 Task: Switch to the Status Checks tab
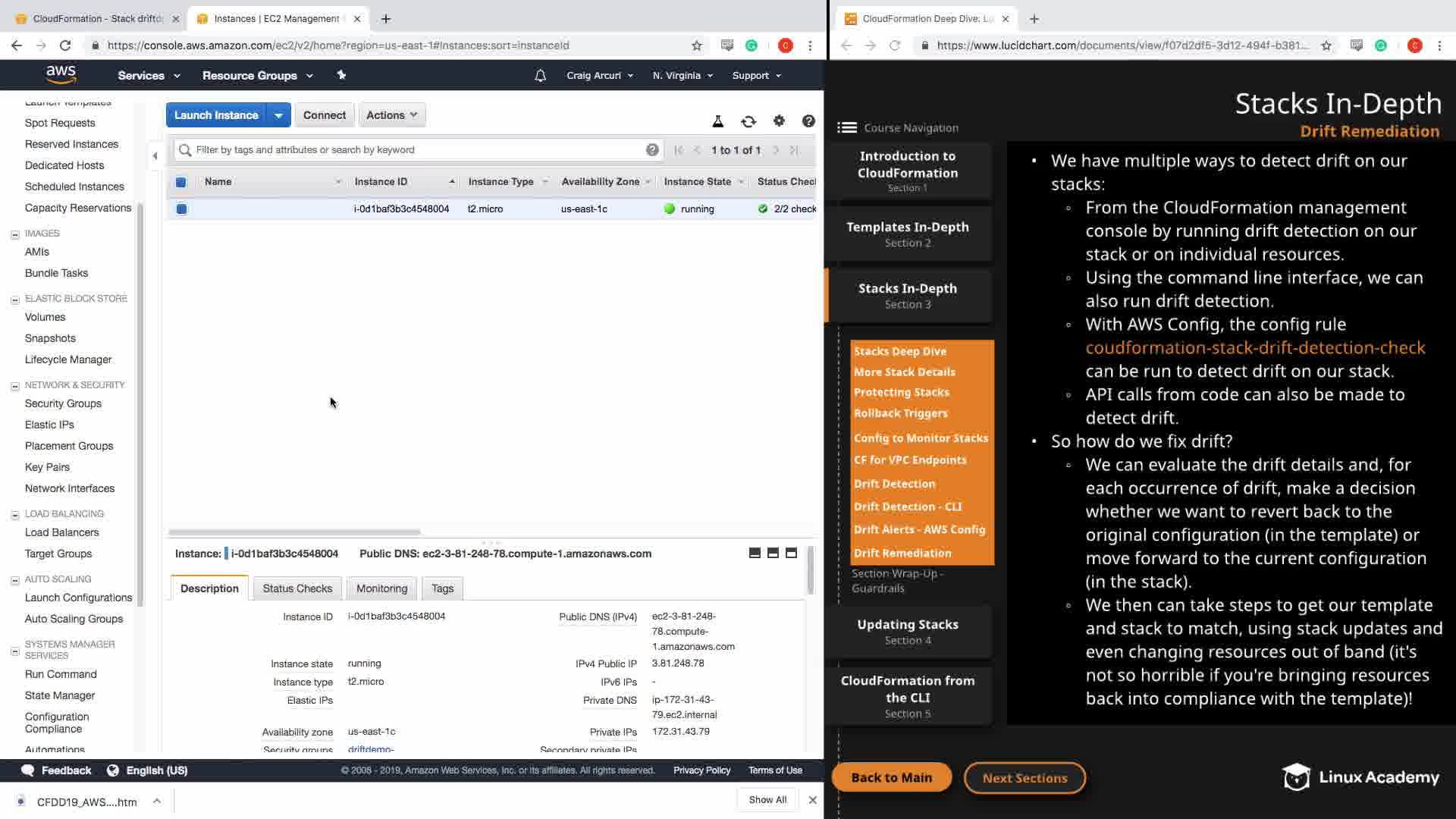tap(297, 588)
